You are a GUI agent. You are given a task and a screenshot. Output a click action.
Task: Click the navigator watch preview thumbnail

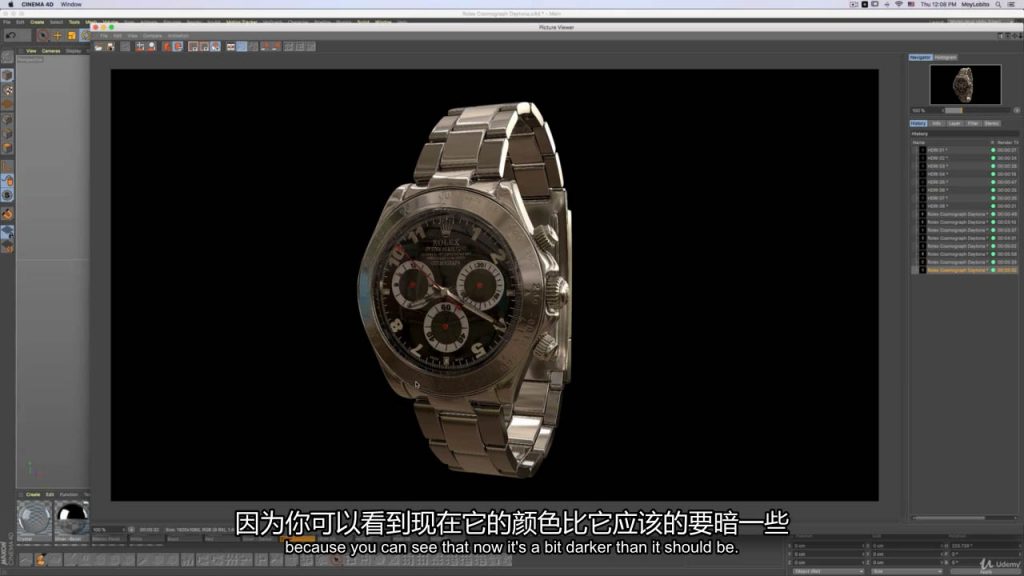tap(965, 84)
